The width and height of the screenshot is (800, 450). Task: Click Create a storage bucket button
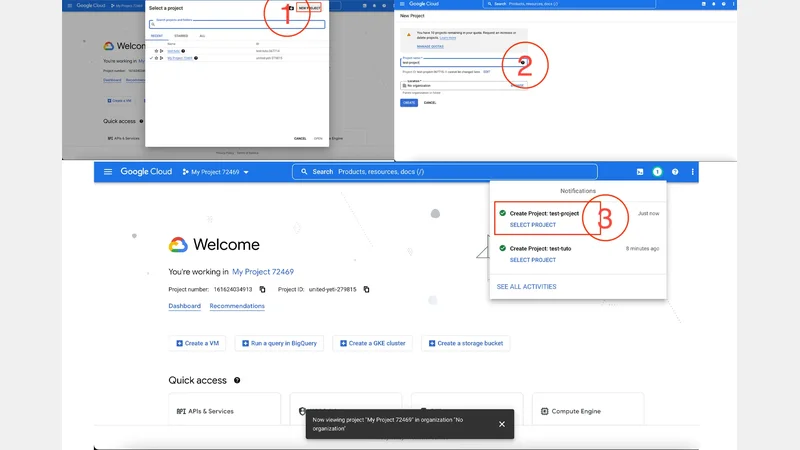point(466,343)
